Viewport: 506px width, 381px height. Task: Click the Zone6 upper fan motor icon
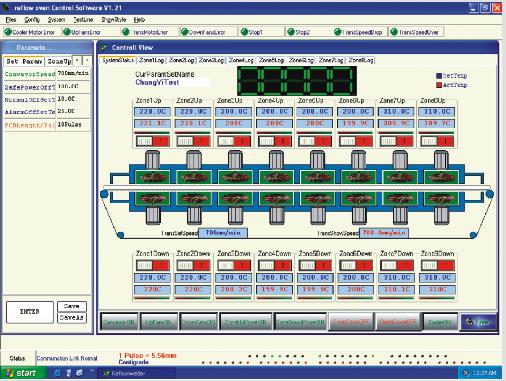[358, 159]
